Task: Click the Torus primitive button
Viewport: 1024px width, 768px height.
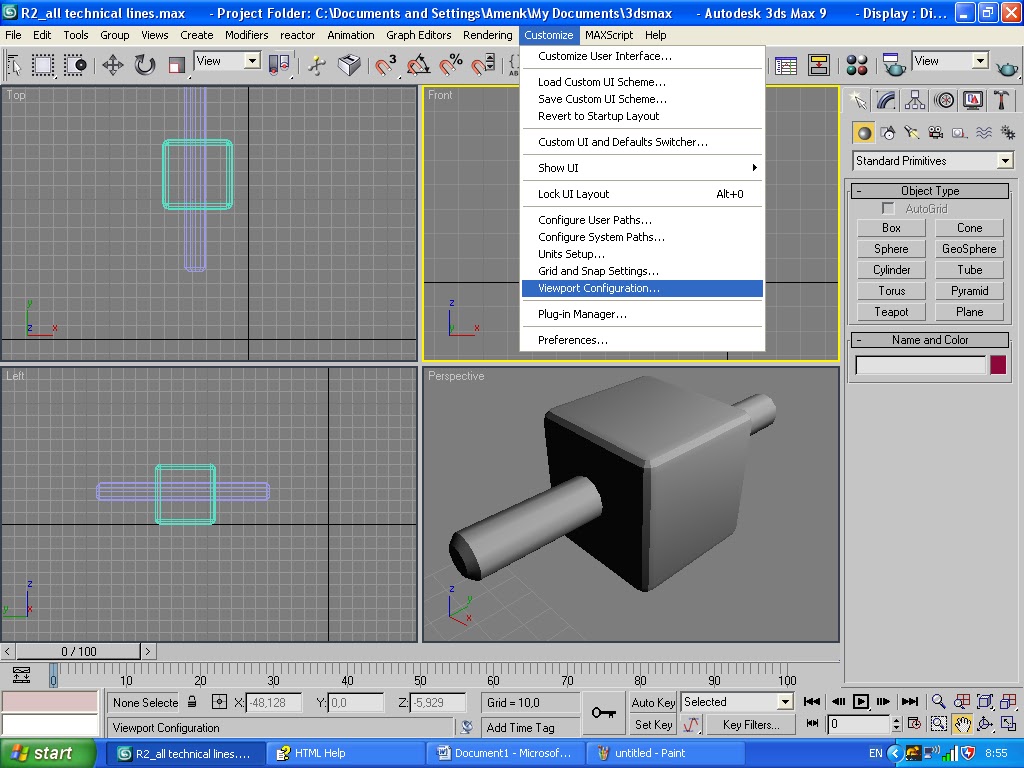Action: coord(891,291)
